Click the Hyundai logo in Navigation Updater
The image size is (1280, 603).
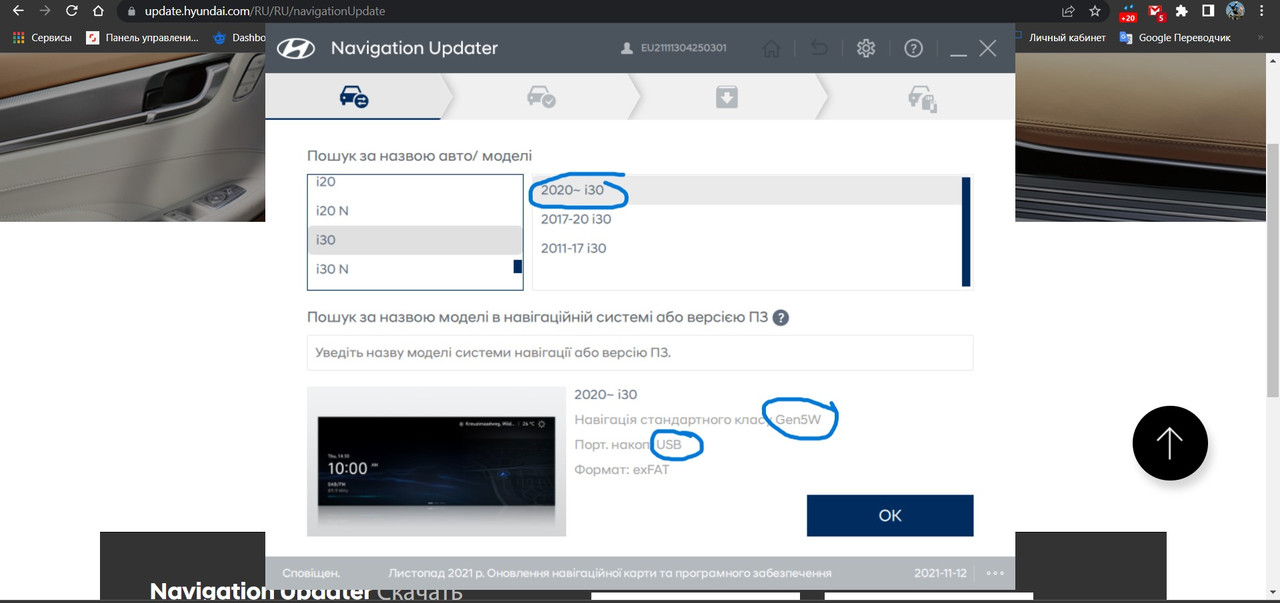pyautogui.click(x=296, y=48)
